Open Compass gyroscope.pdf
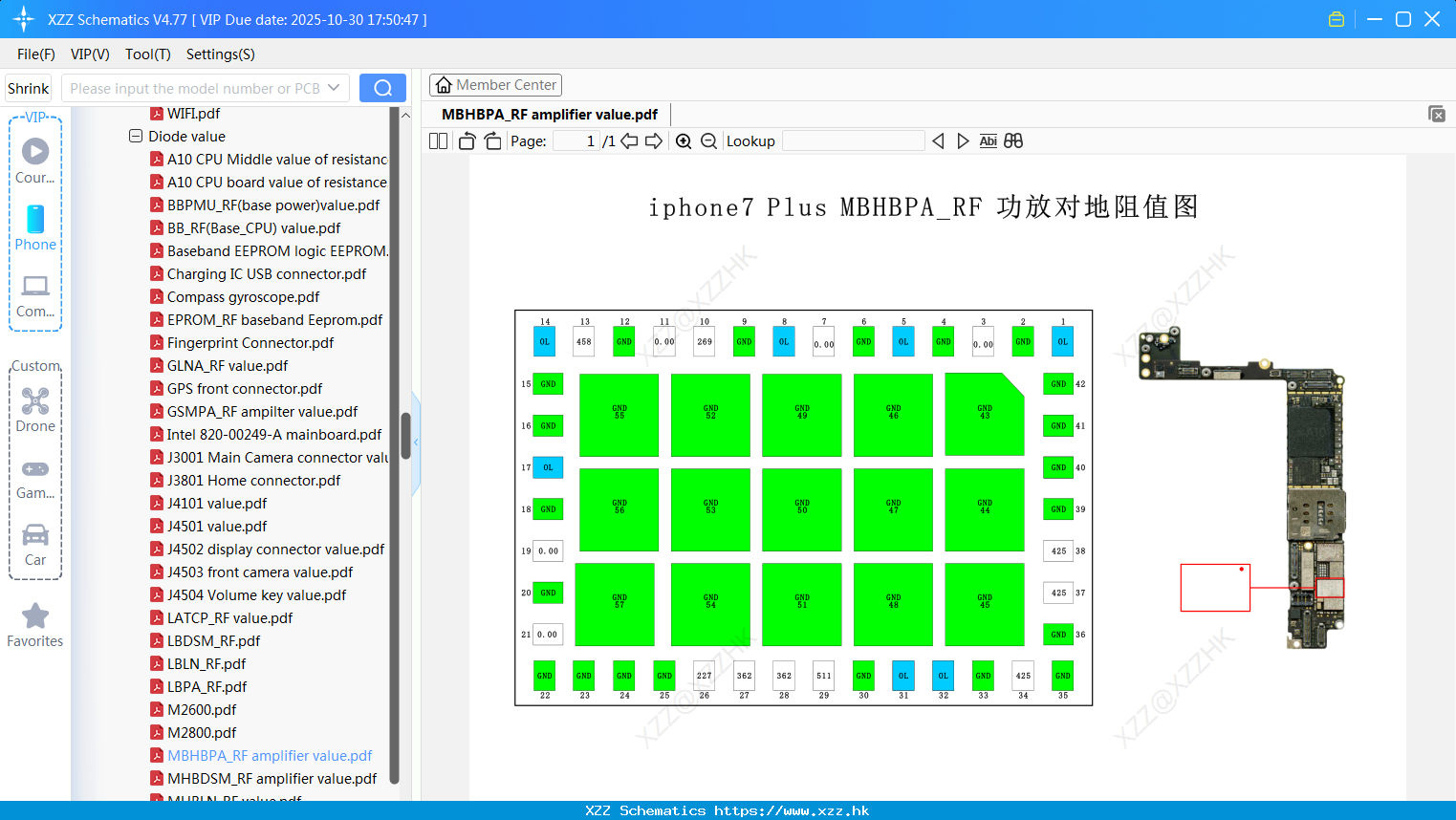The image size is (1456, 820). click(x=235, y=297)
